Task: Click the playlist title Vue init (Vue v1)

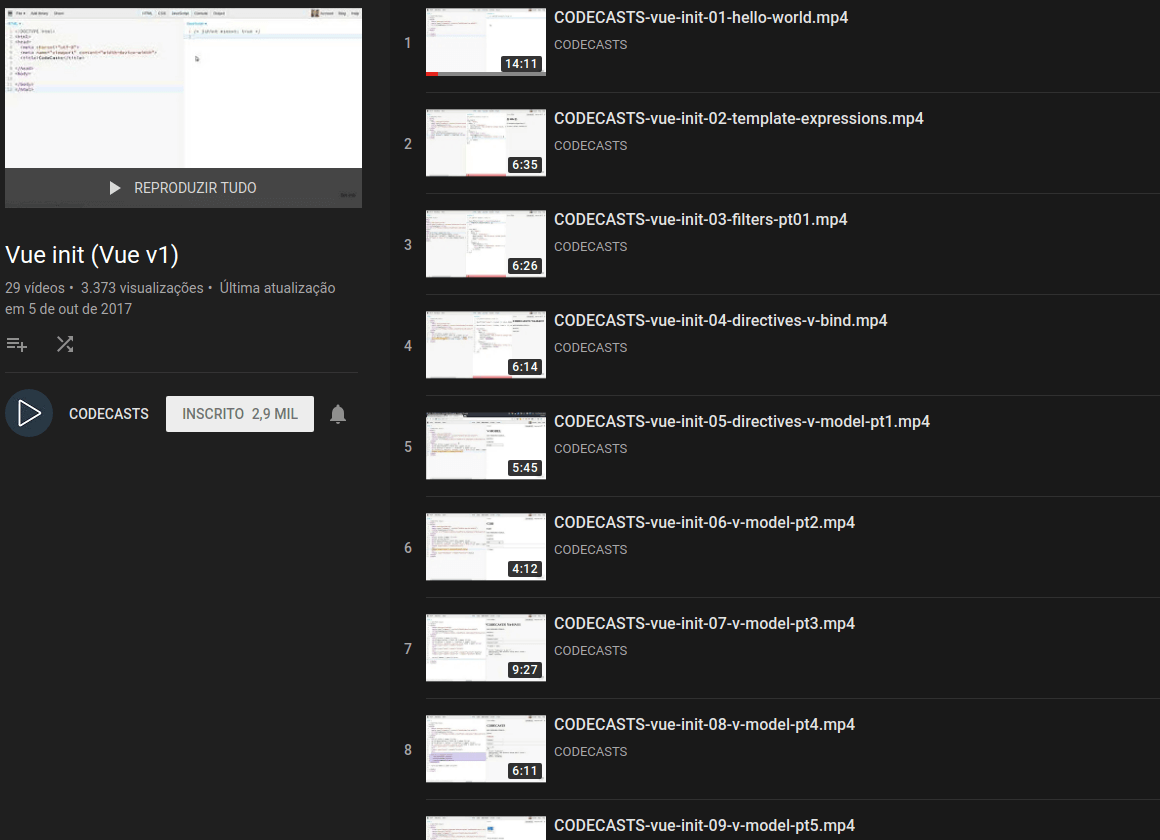Action: point(92,255)
